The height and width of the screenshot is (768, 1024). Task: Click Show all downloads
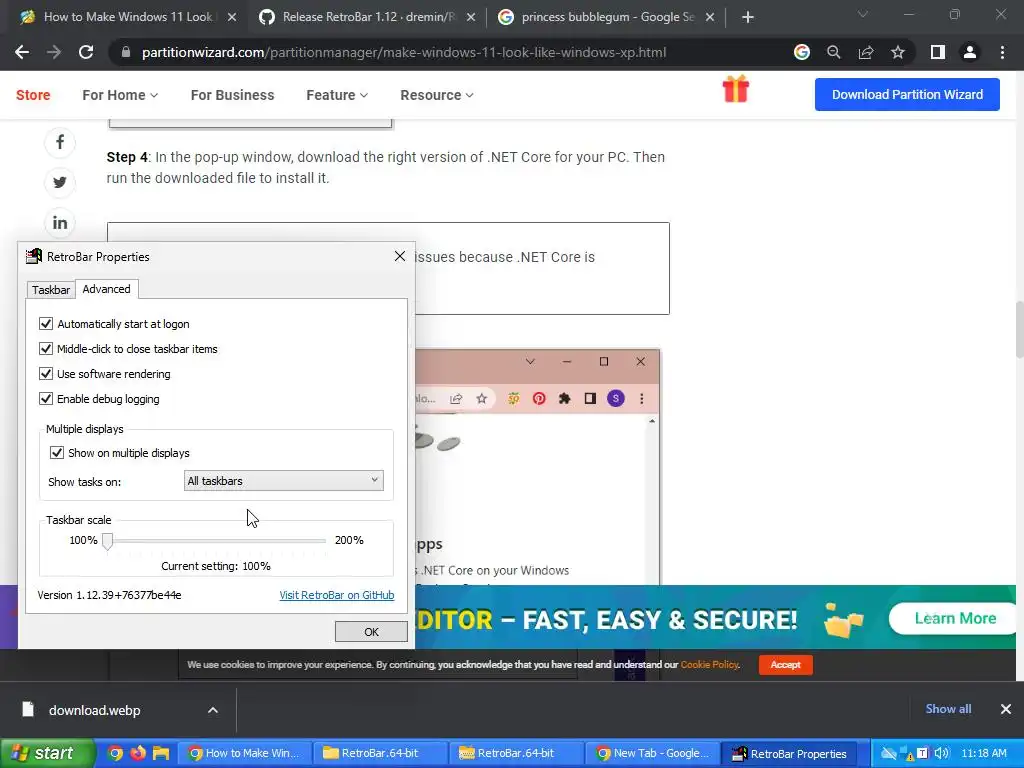pos(948,709)
